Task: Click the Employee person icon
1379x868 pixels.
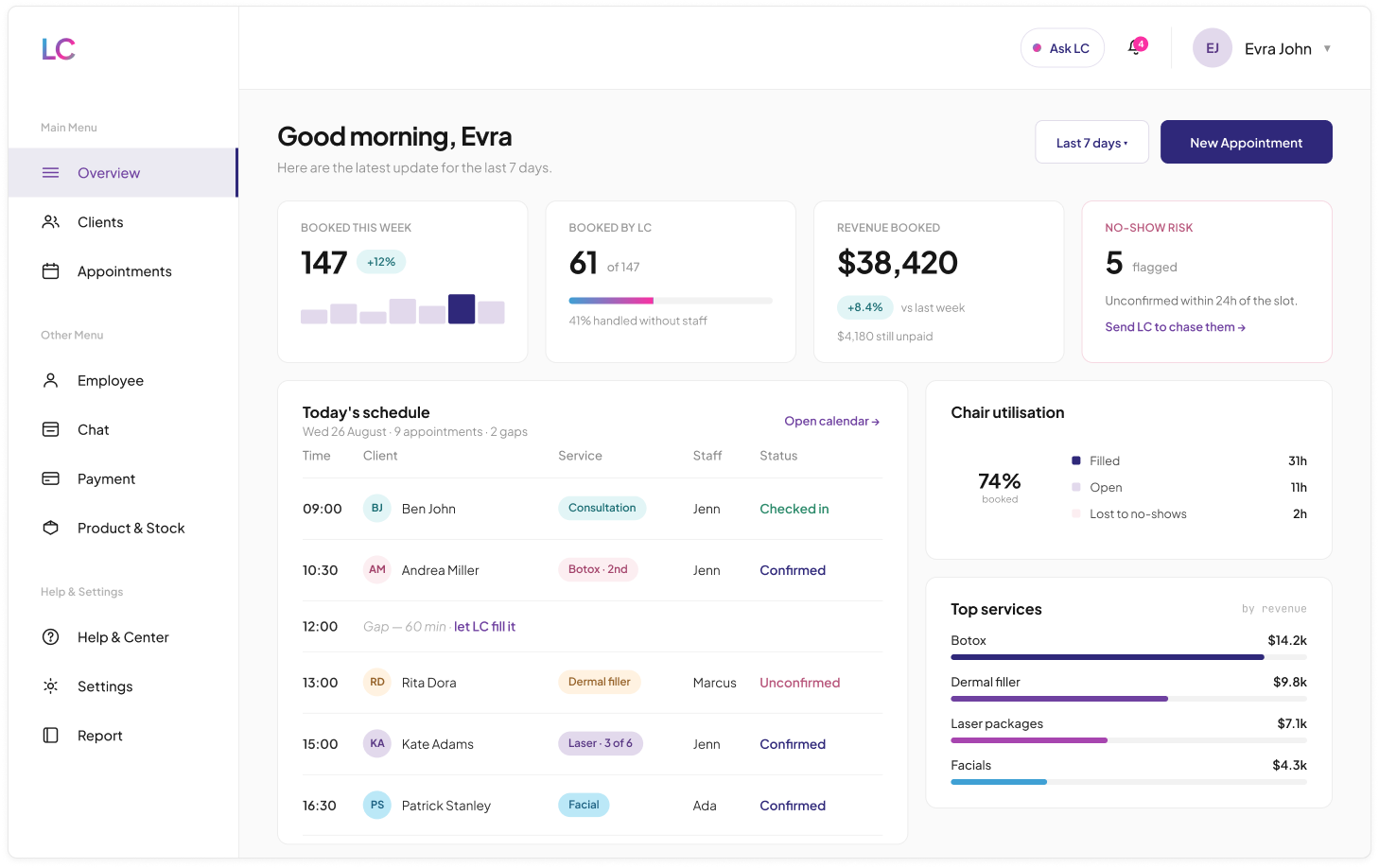Action: 51,380
